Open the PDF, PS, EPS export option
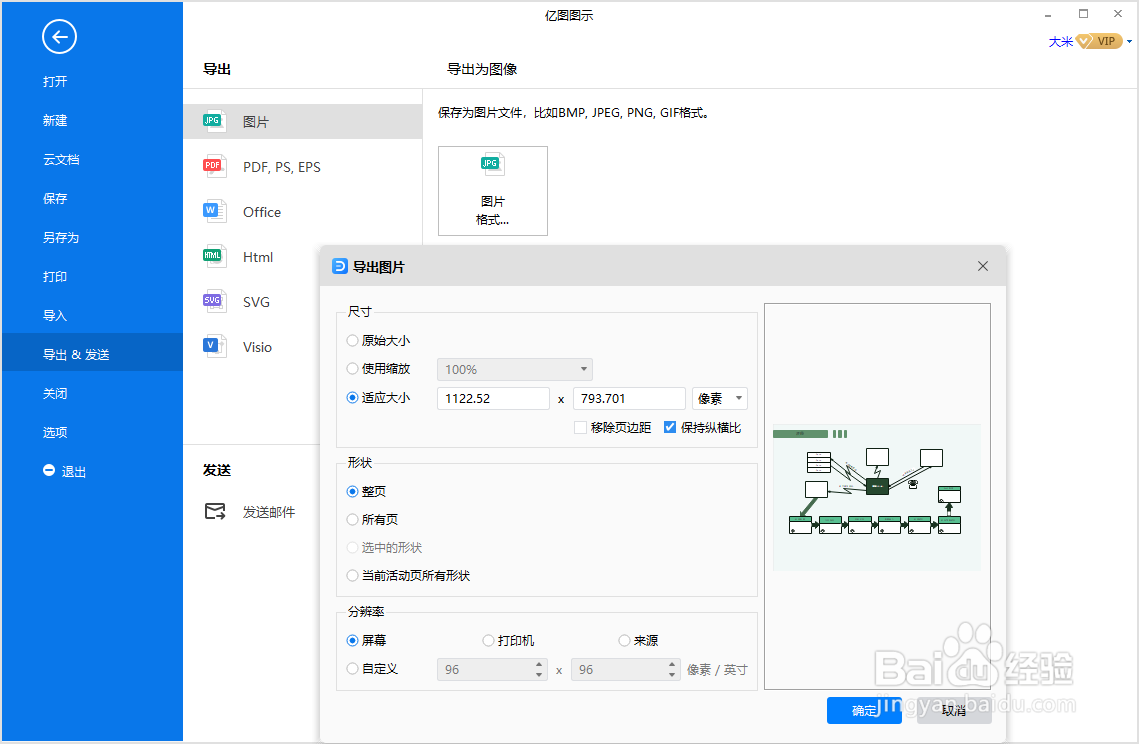The height and width of the screenshot is (744, 1139). click(213, 166)
